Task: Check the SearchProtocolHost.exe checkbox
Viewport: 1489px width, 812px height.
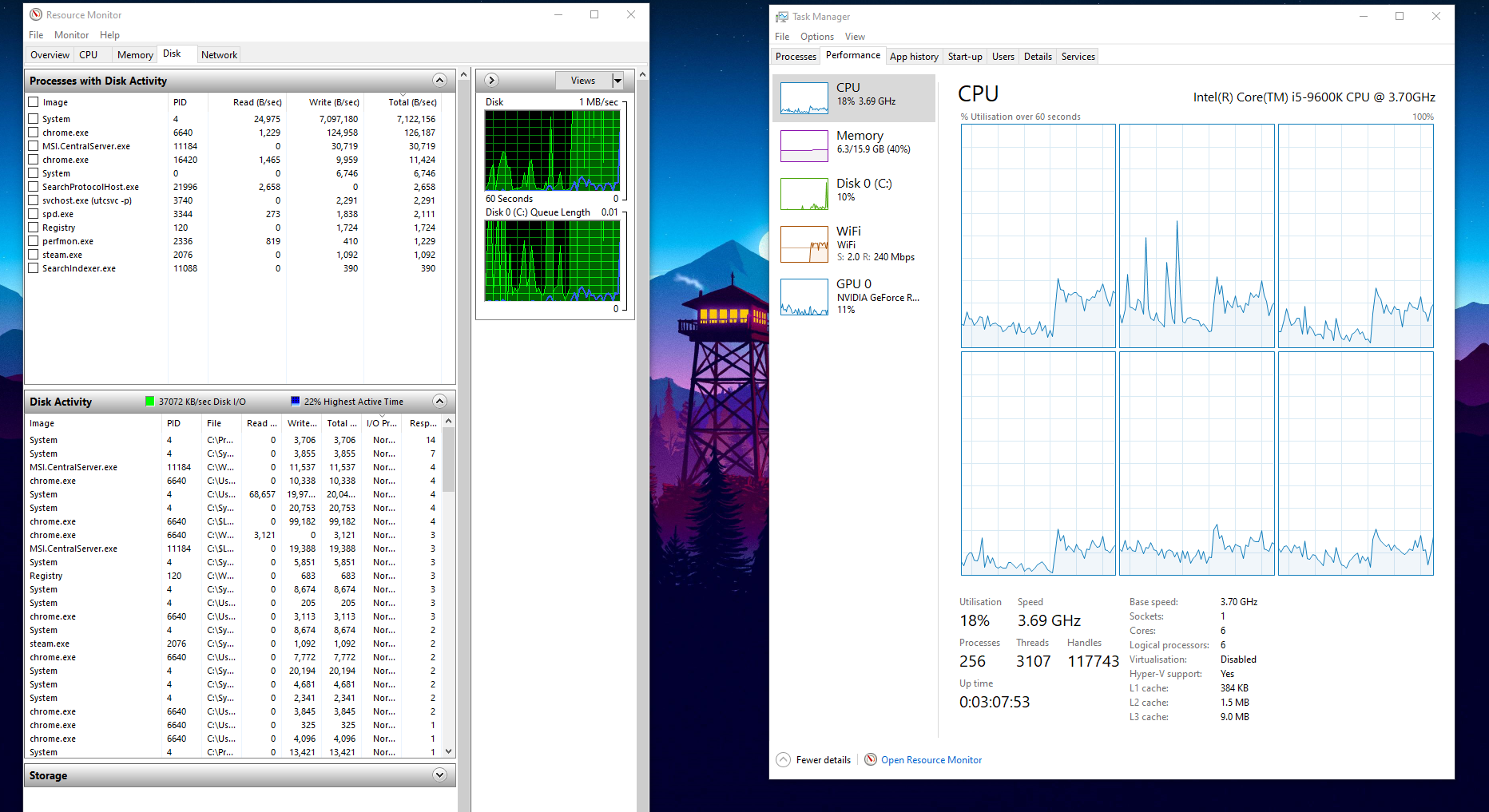Action: [34, 187]
